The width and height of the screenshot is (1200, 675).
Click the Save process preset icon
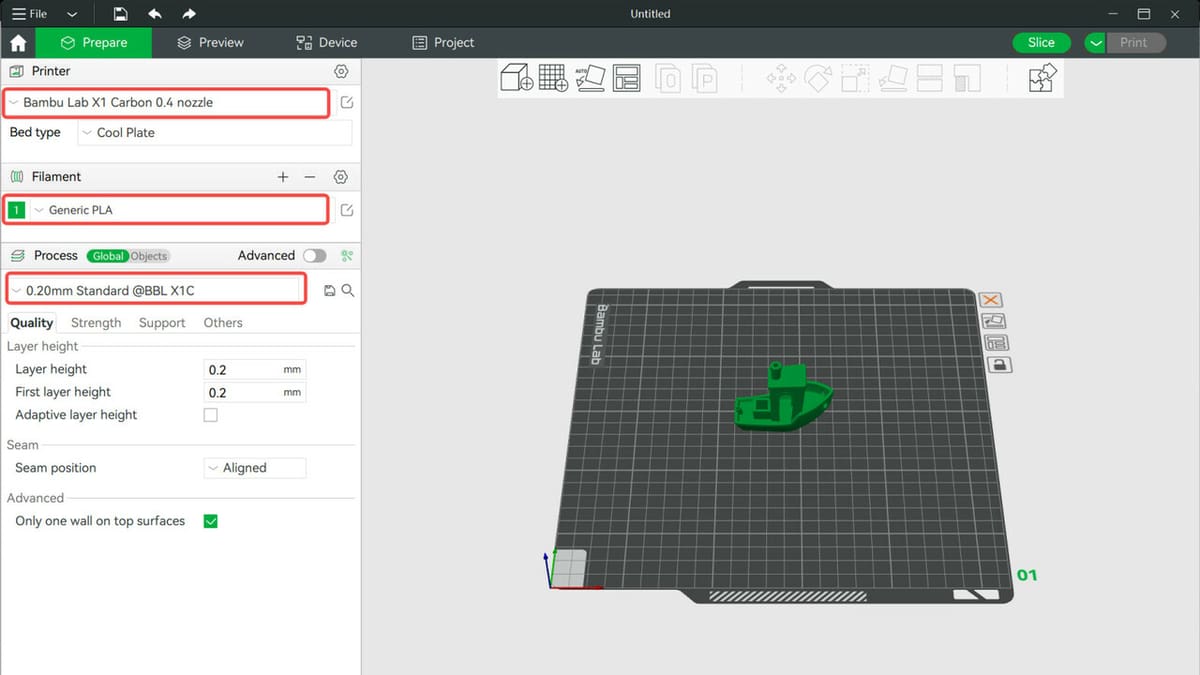tap(330, 291)
